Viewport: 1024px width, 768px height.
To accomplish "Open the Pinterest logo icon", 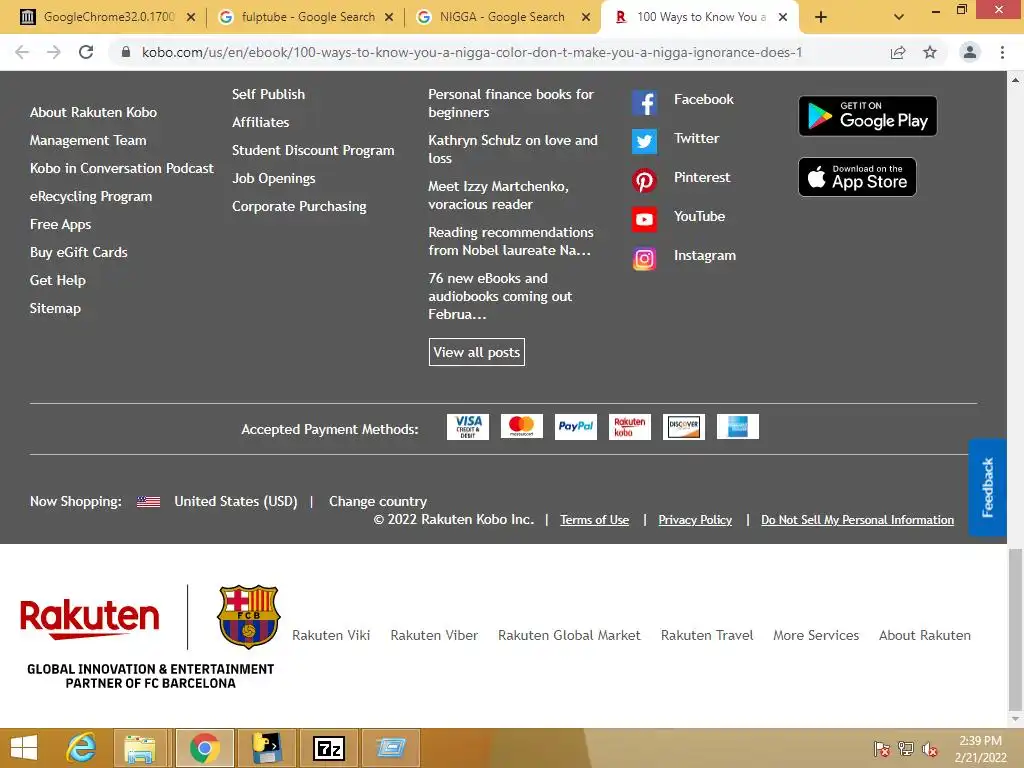I will coord(644,181).
